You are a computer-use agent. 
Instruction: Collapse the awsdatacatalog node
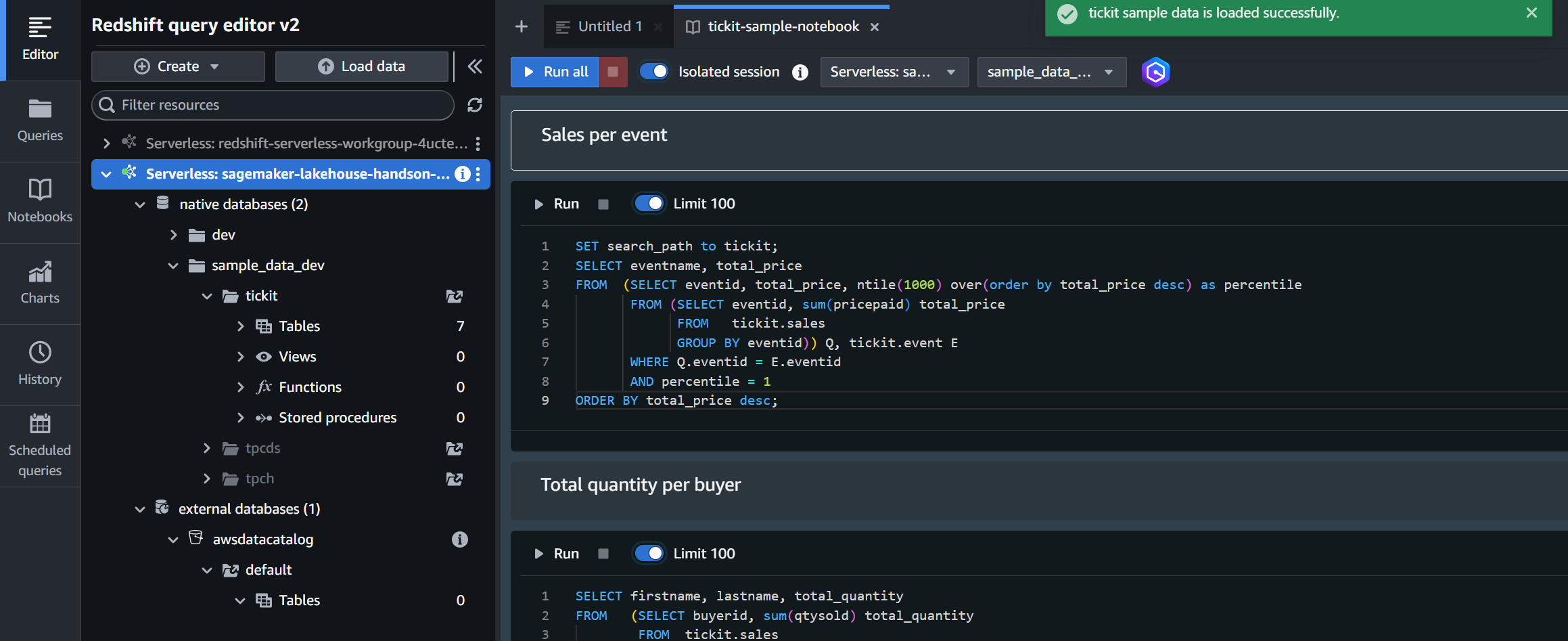pyautogui.click(x=174, y=539)
